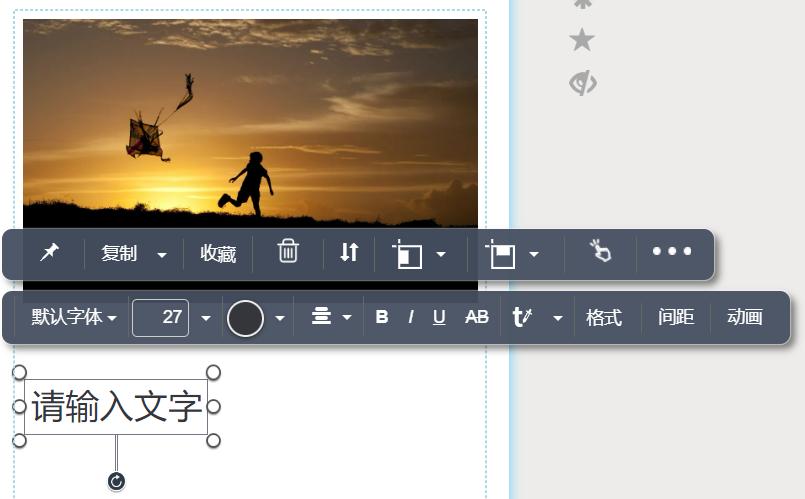Viewport: 805px width, 499px height.
Task: Click the top-left resize handle of text box
Action: click(19, 372)
